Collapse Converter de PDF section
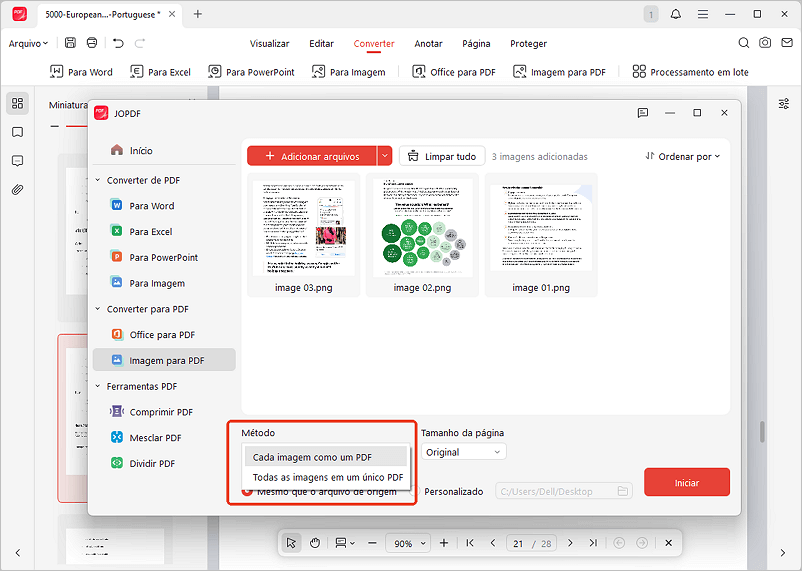 click(x=98, y=180)
